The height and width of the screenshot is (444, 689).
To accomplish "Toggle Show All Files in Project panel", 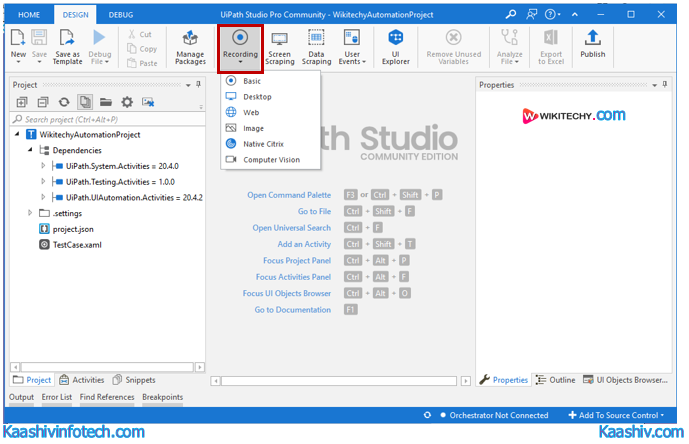I will (x=85, y=102).
